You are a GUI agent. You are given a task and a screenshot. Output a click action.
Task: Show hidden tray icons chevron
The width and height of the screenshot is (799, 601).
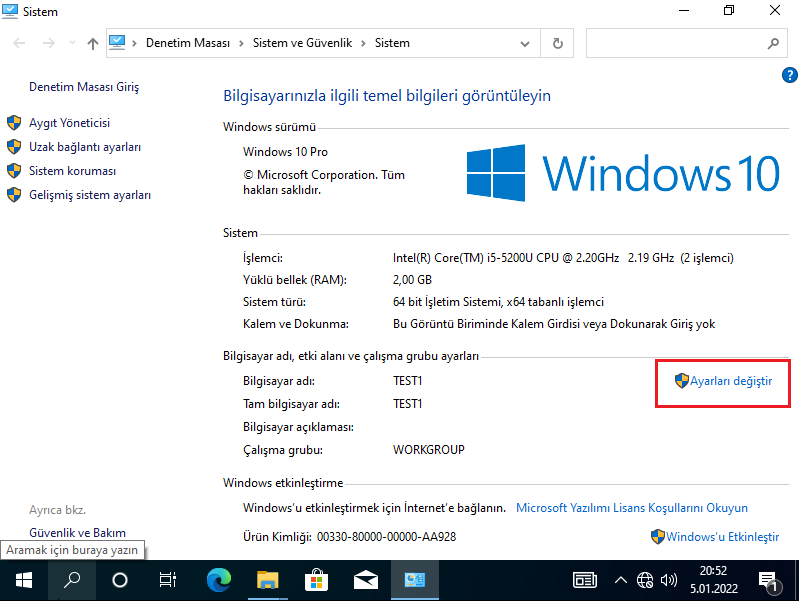(621, 580)
